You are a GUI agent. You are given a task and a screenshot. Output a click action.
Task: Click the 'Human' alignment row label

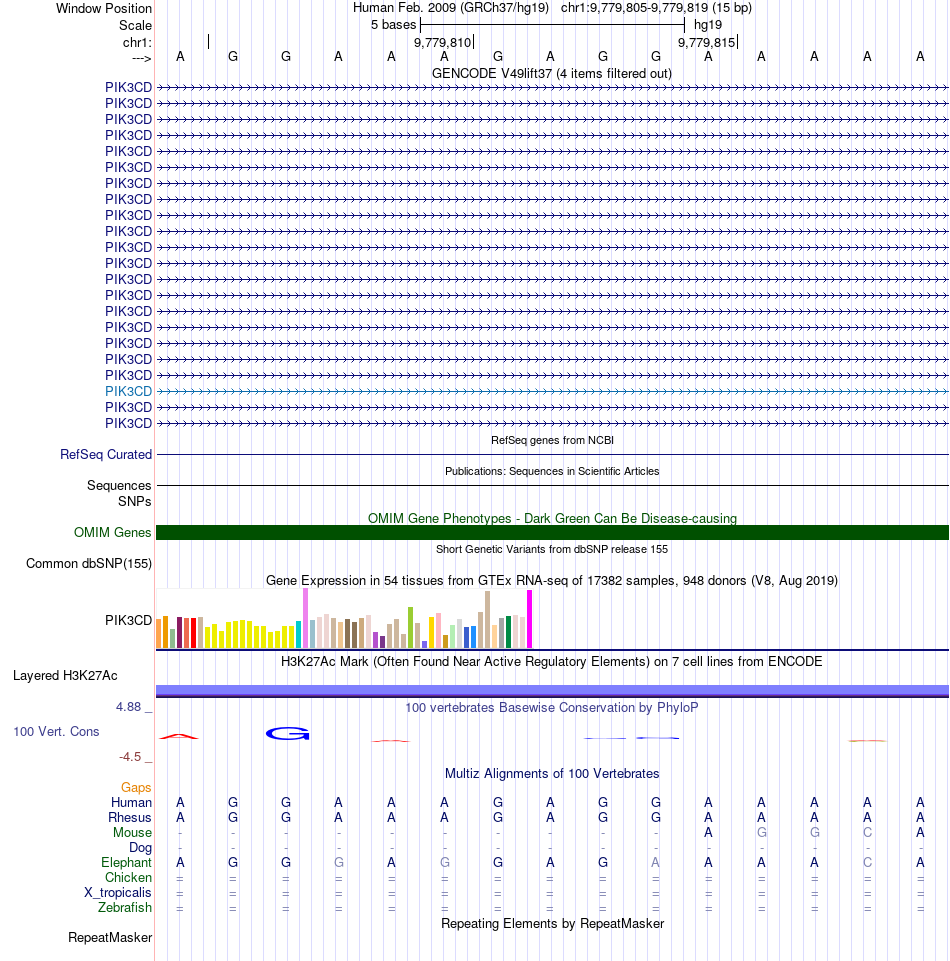131,803
